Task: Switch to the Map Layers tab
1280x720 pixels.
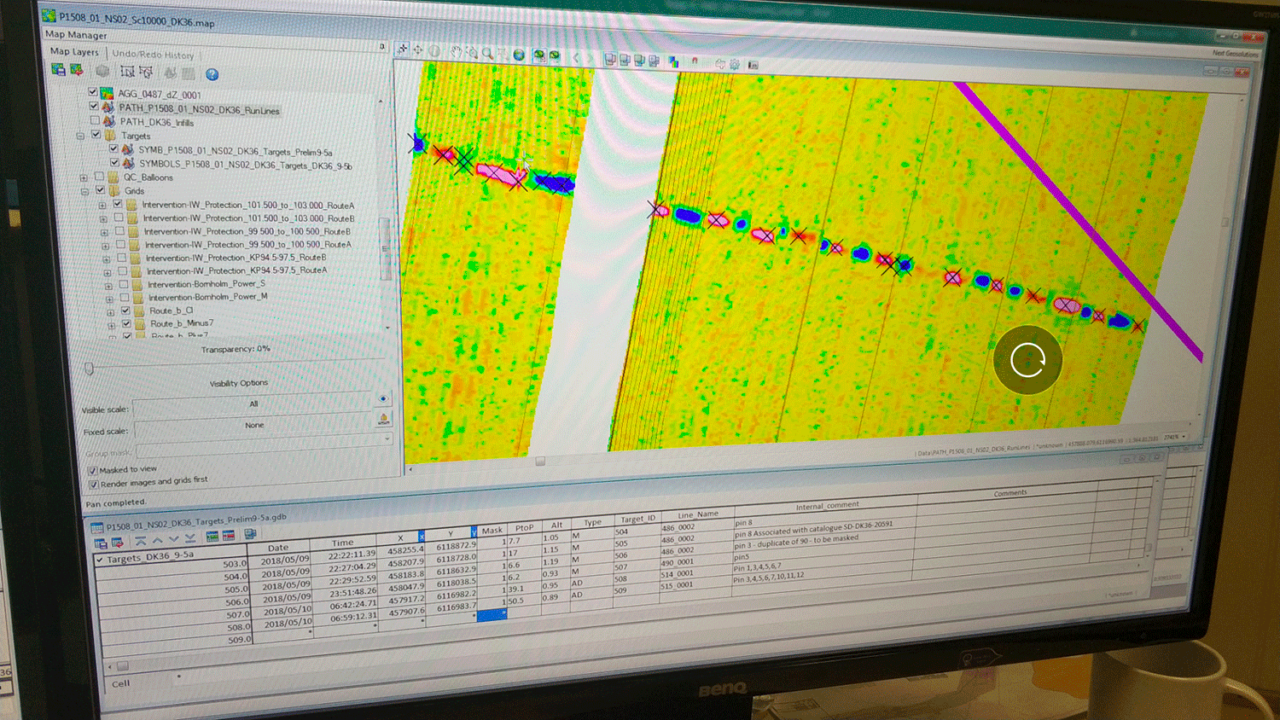Action: (74, 51)
